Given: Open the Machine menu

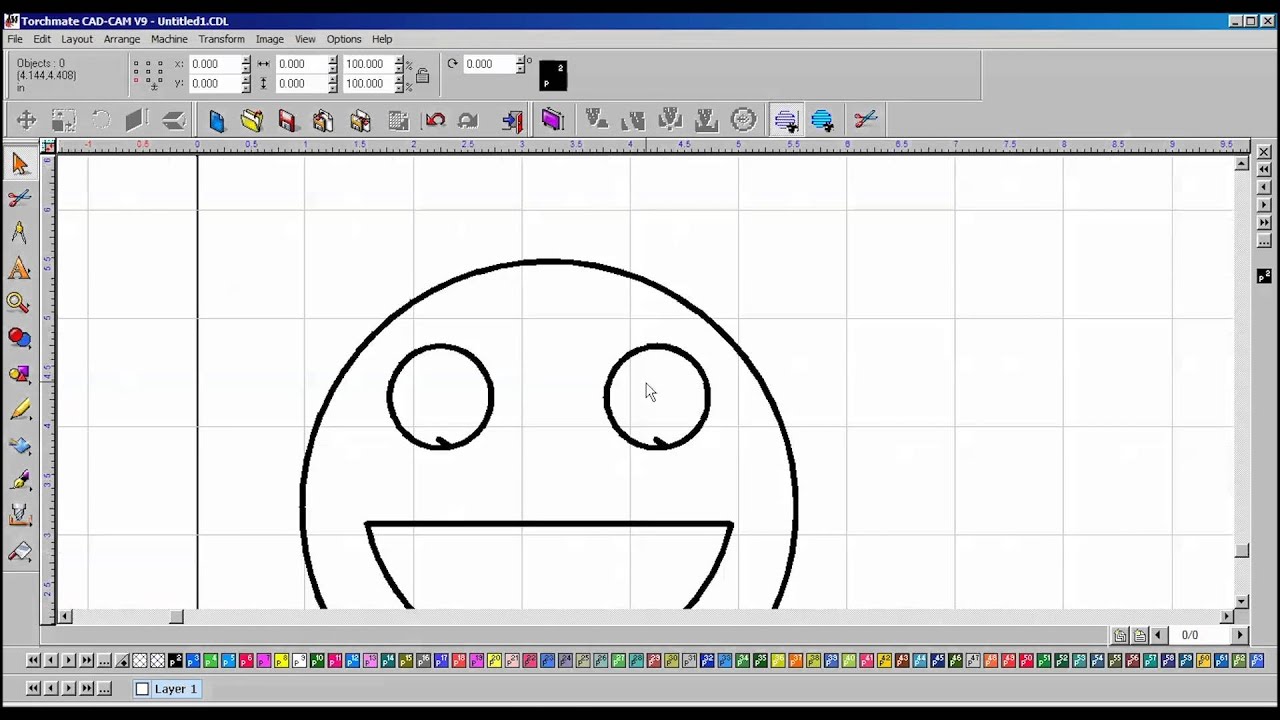Looking at the screenshot, I should pos(169,38).
